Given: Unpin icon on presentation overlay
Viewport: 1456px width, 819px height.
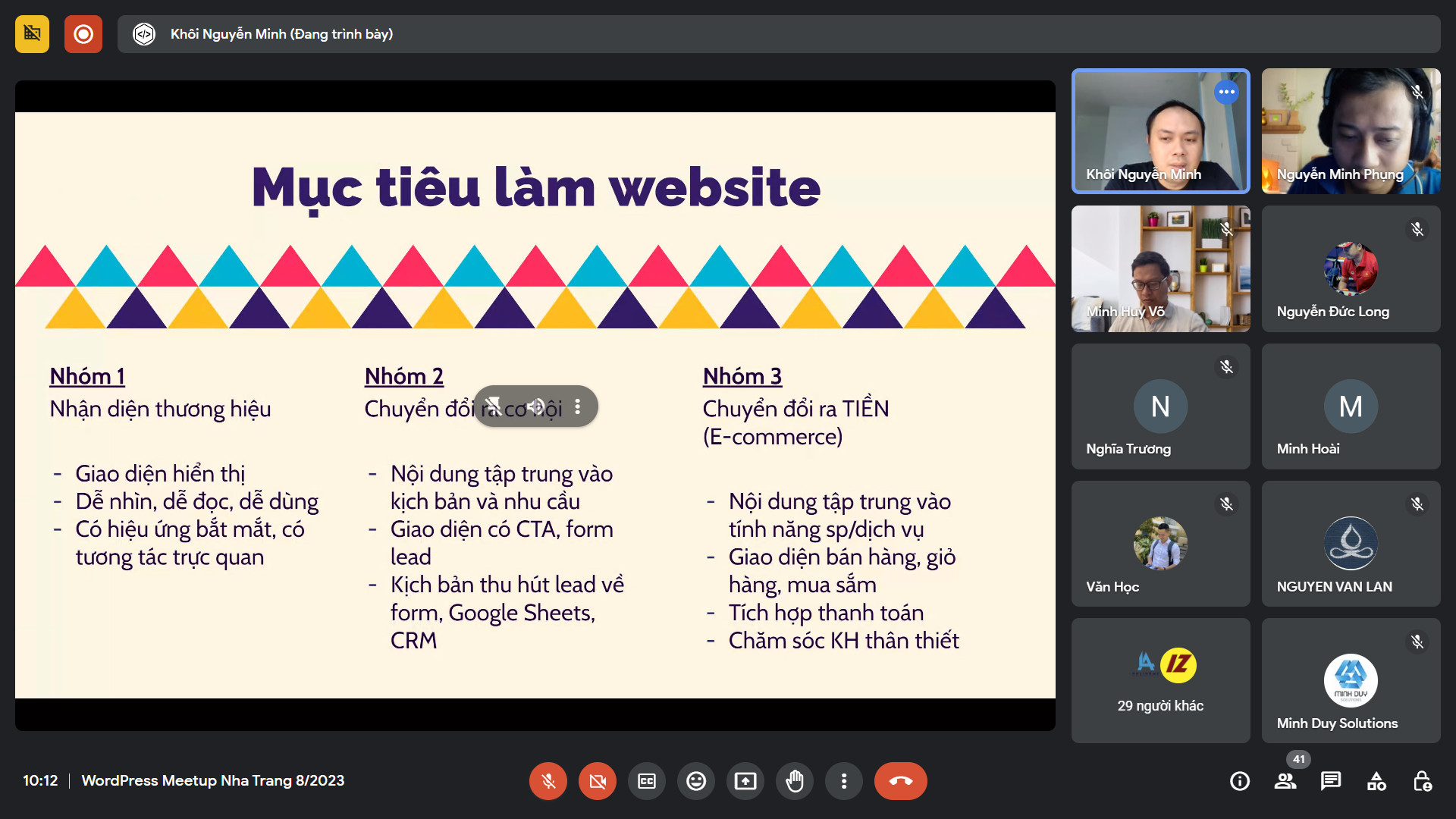Looking at the screenshot, I should click(493, 406).
